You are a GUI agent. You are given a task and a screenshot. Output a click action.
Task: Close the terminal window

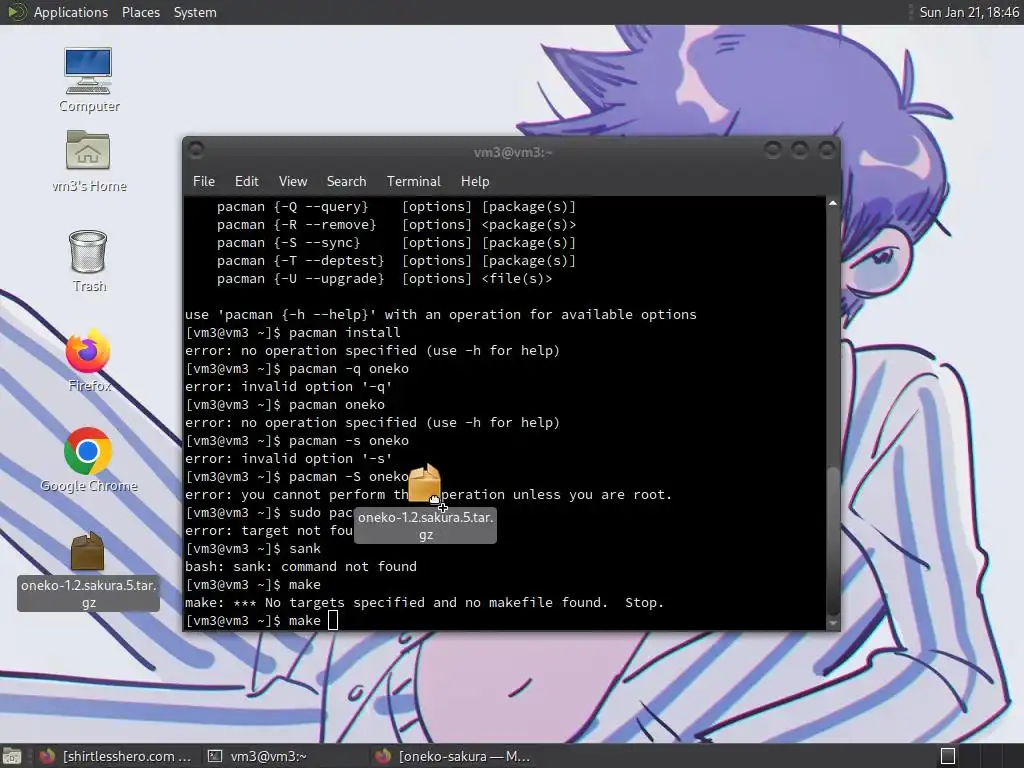click(x=827, y=151)
